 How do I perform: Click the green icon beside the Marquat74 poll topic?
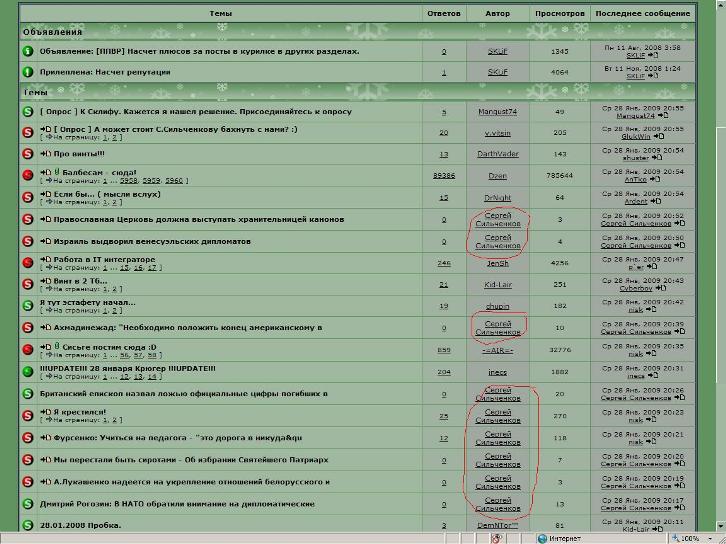[x=28, y=112]
